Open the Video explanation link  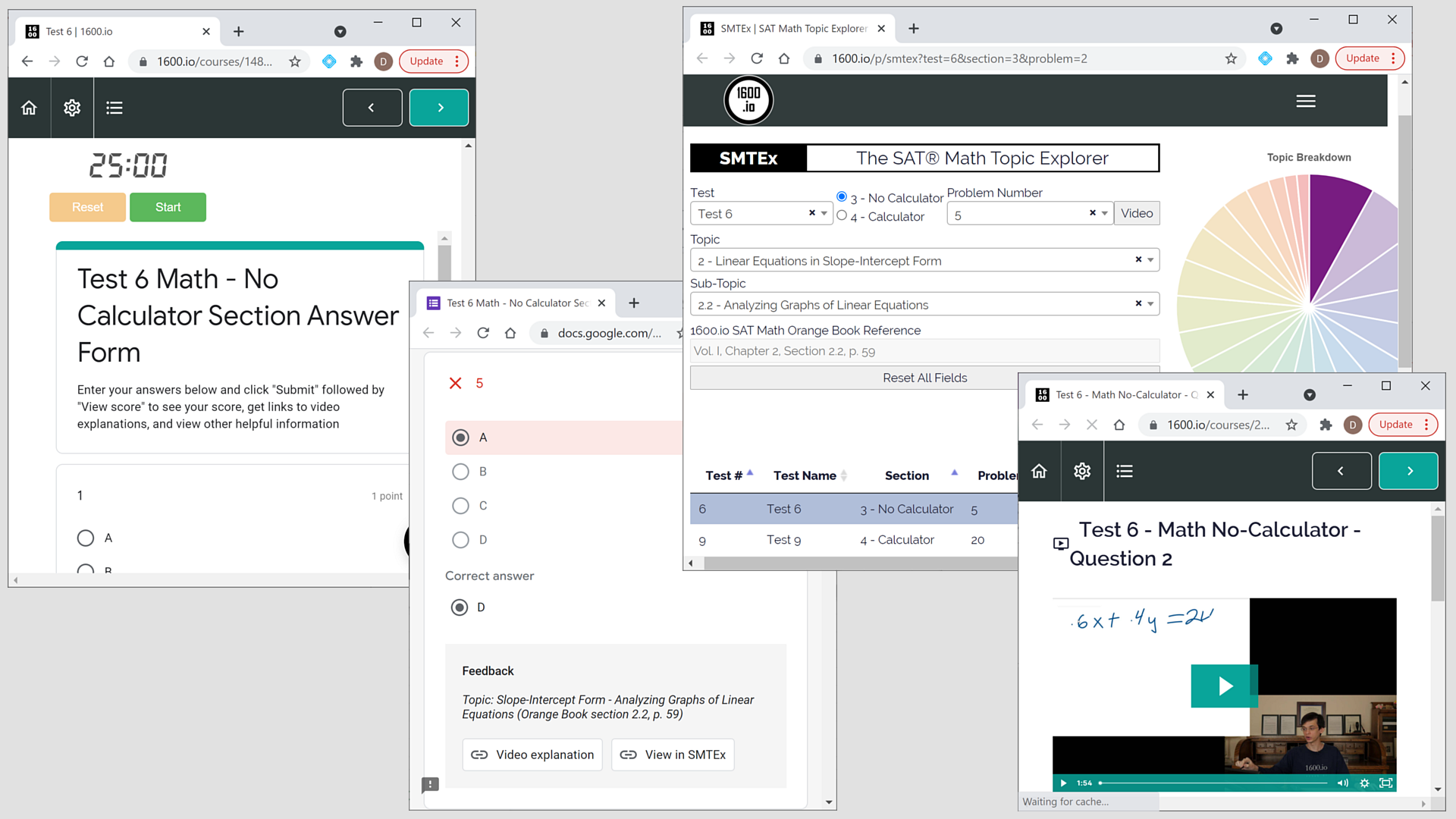tap(532, 755)
